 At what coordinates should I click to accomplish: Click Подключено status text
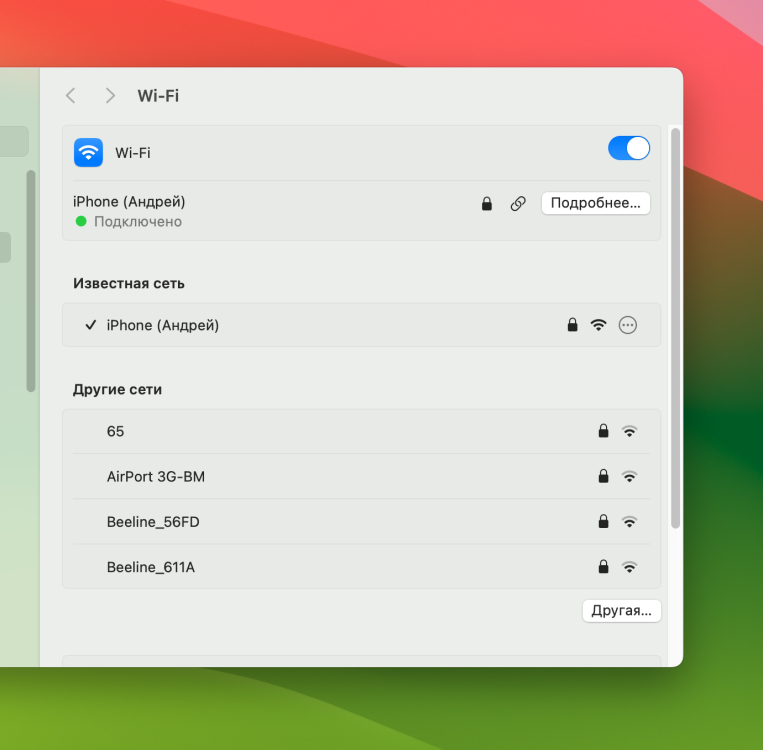(x=138, y=222)
